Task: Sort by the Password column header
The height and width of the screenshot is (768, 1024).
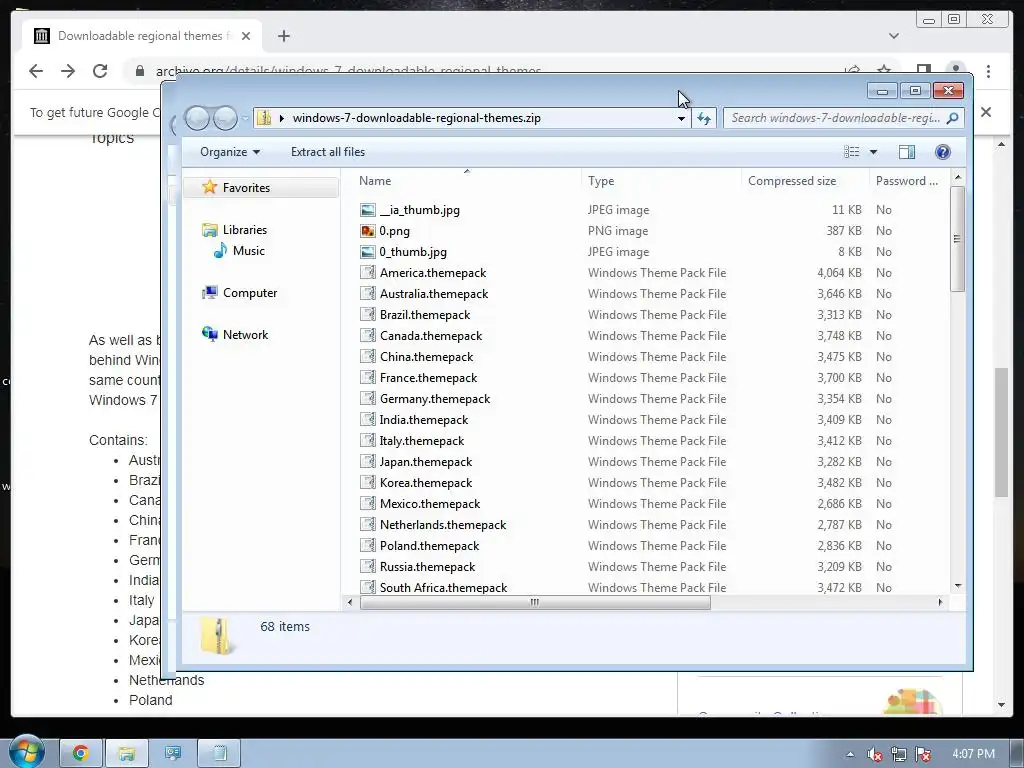Action: pyautogui.click(x=908, y=181)
